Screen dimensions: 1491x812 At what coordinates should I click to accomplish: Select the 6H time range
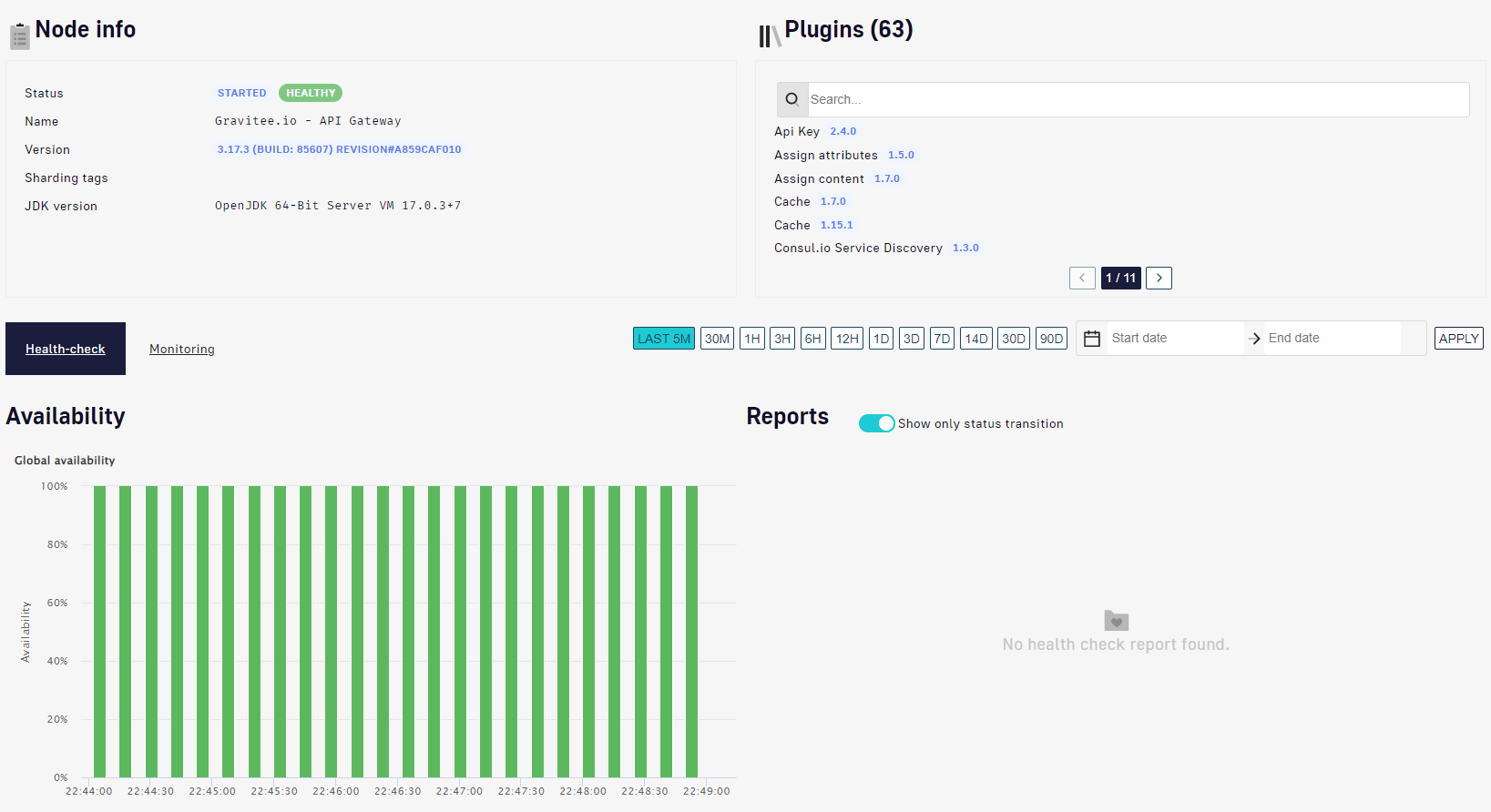click(x=813, y=339)
